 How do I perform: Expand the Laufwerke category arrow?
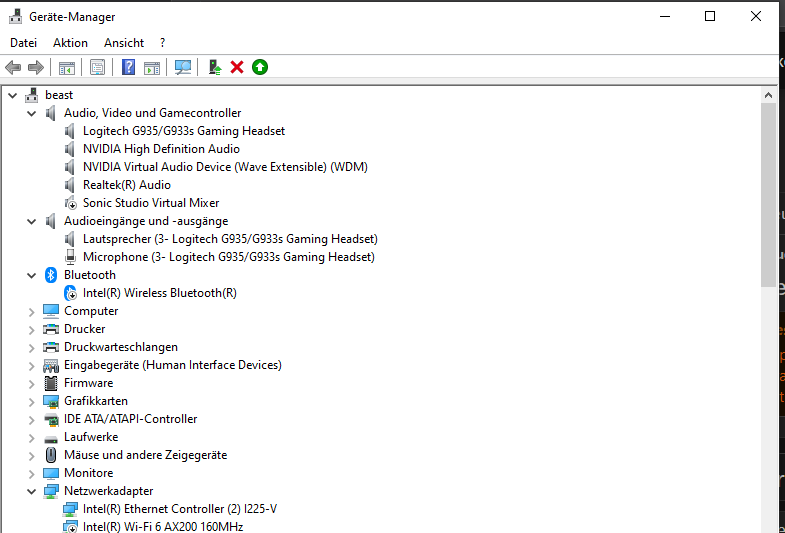click(x=32, y=438)
